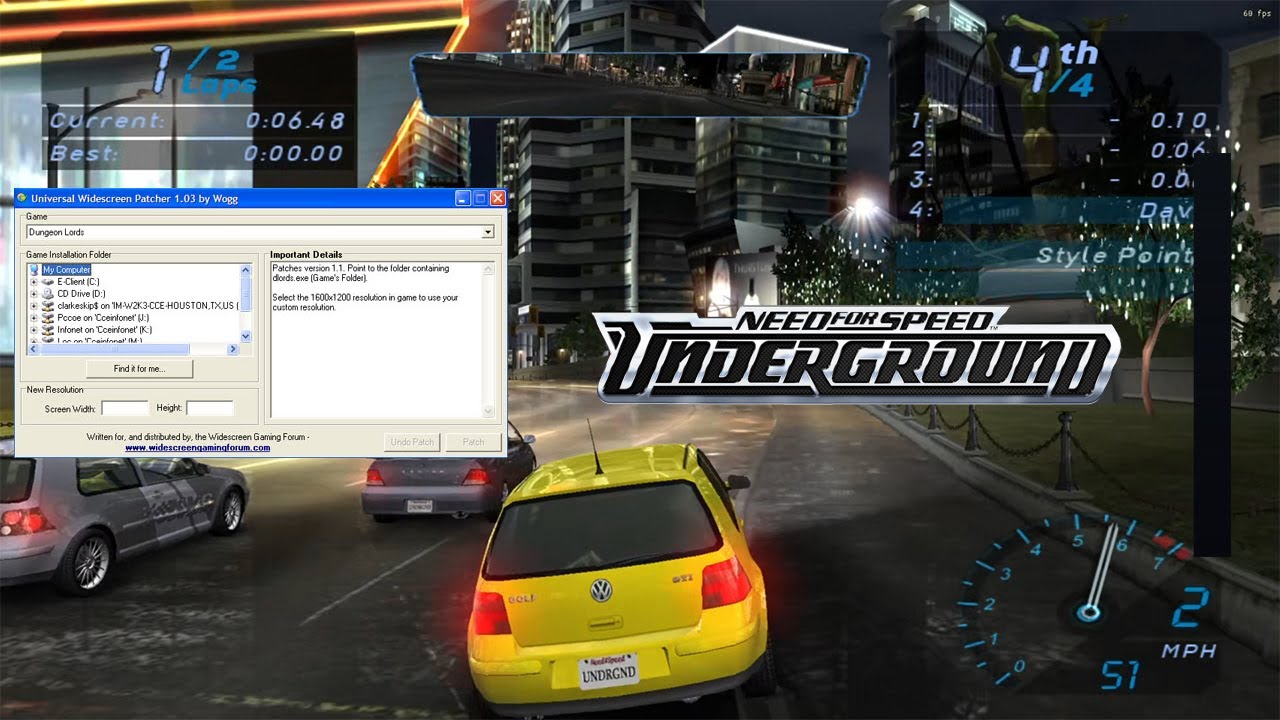Select the CD Drive (D:) label
Image resolution: width=1280 pixels, height=720 pixels.
(x=81, y=294)
